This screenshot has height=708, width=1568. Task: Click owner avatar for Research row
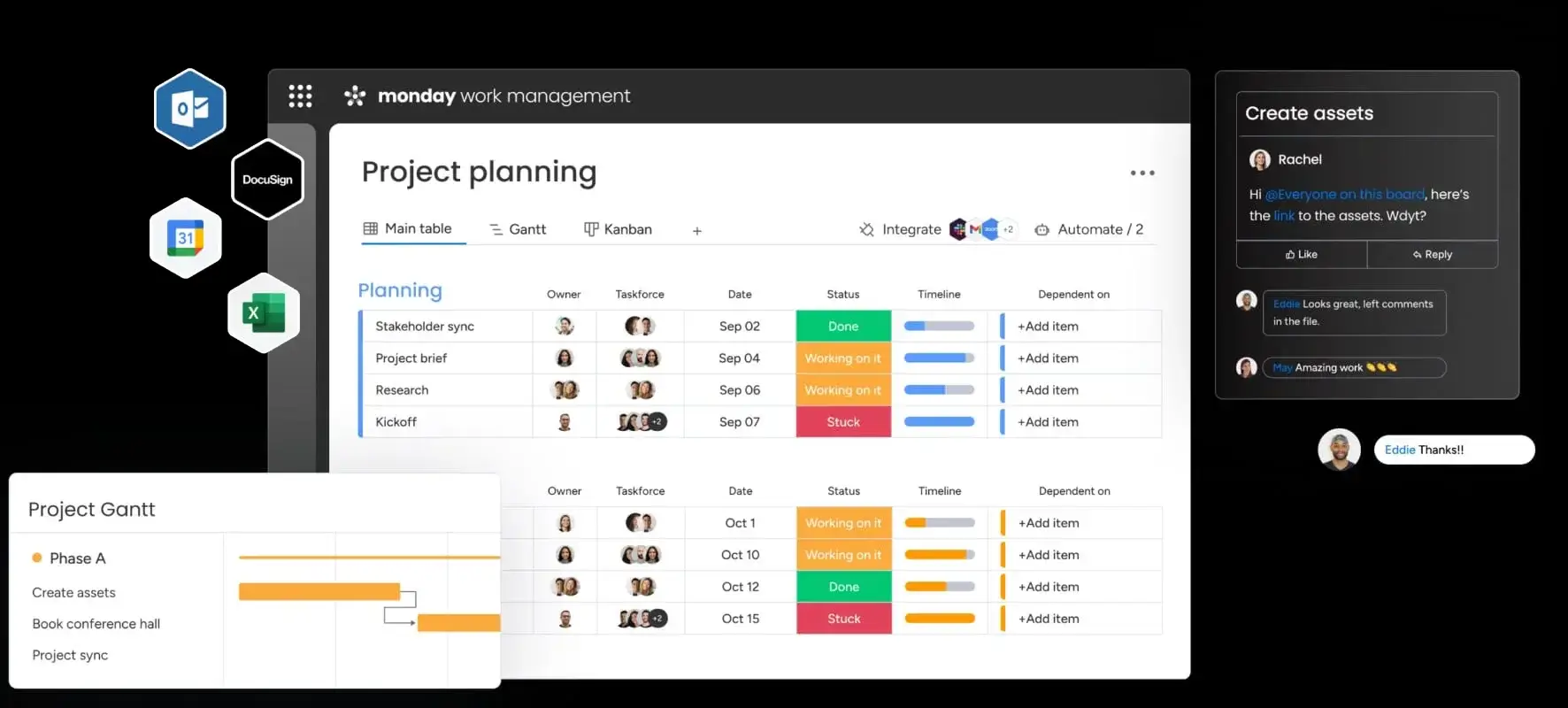click(x=565, y=390)
